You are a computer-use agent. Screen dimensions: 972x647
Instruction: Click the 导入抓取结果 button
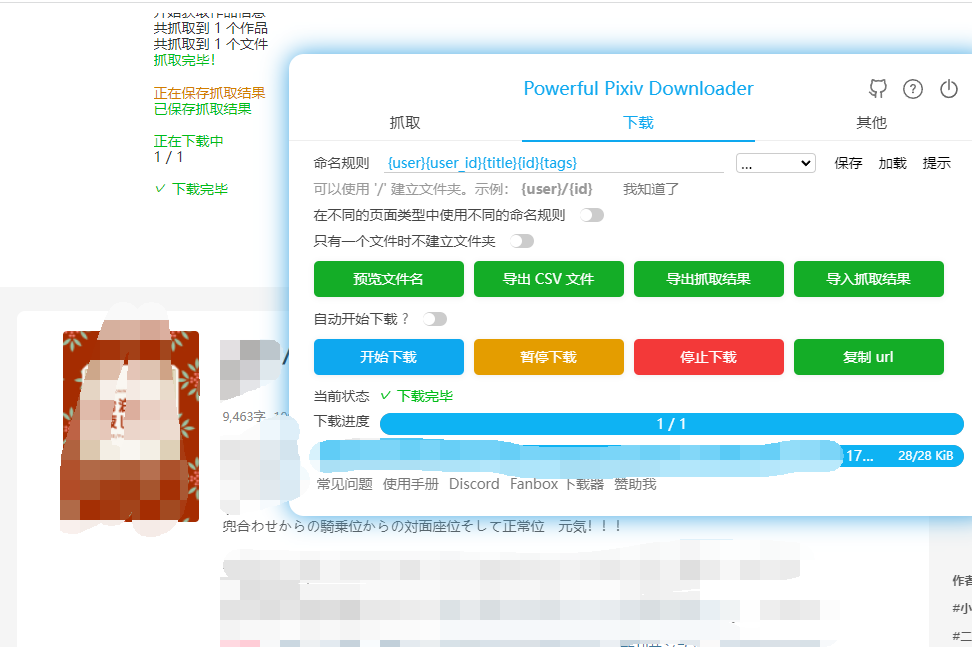(868, 279)
